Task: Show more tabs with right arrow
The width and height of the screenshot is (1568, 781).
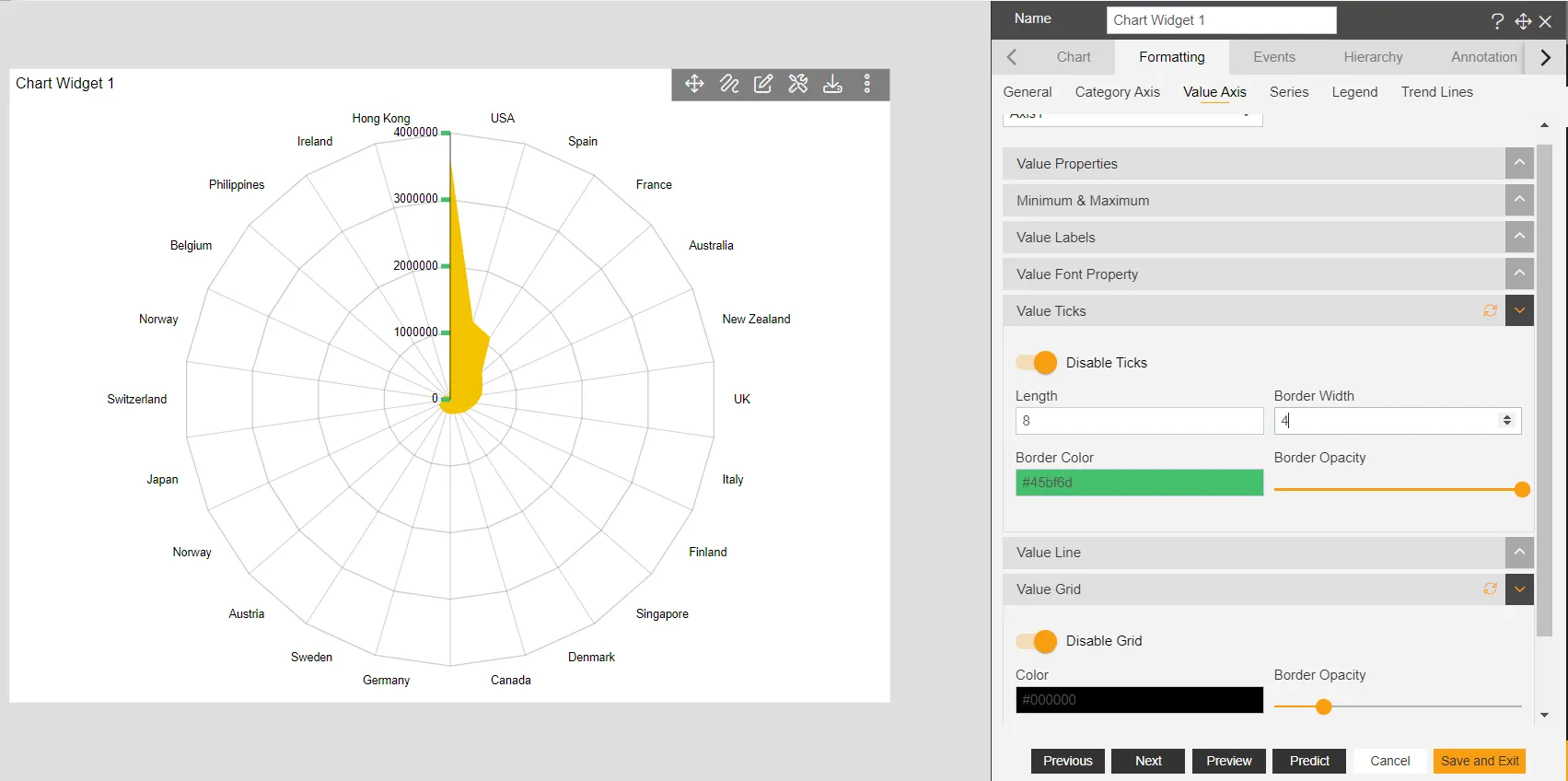Action: pyautogui.click(x=1546, y=57)
